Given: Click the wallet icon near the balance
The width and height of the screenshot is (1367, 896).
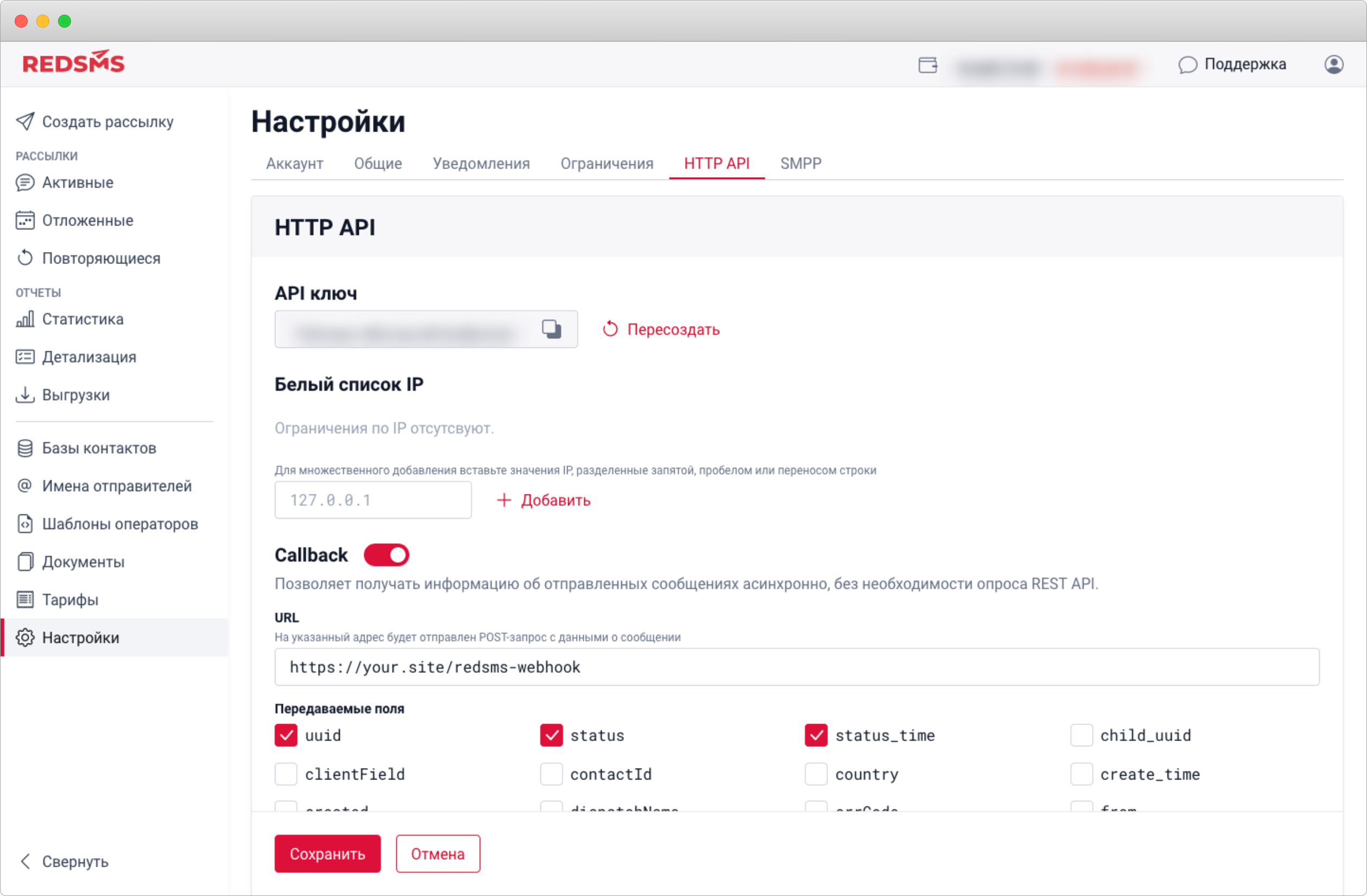Looking at the screenshot, I should tap(927, 66).
